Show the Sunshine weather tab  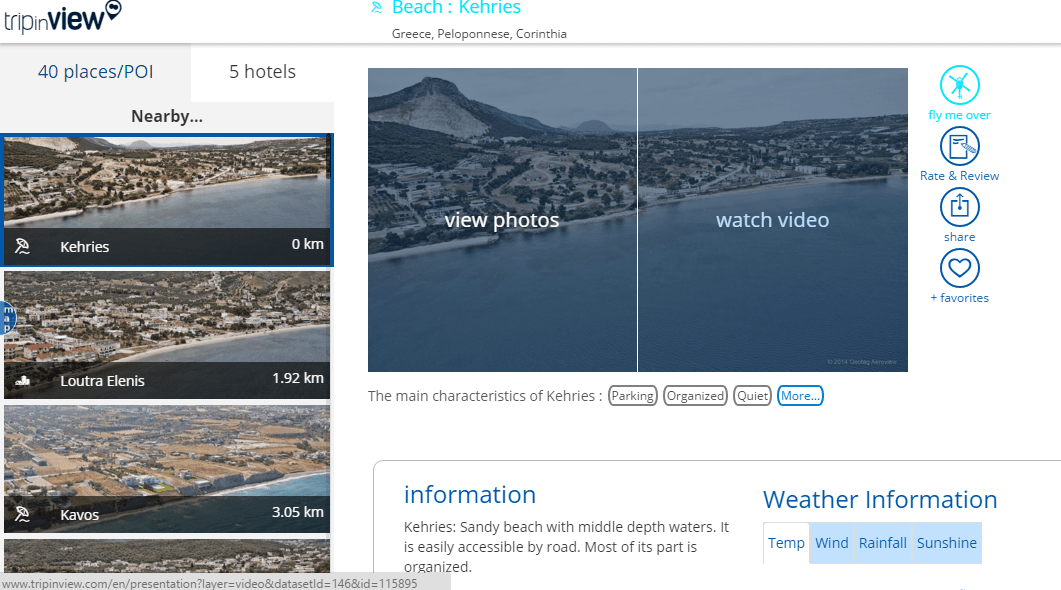(x=946, y=543)
